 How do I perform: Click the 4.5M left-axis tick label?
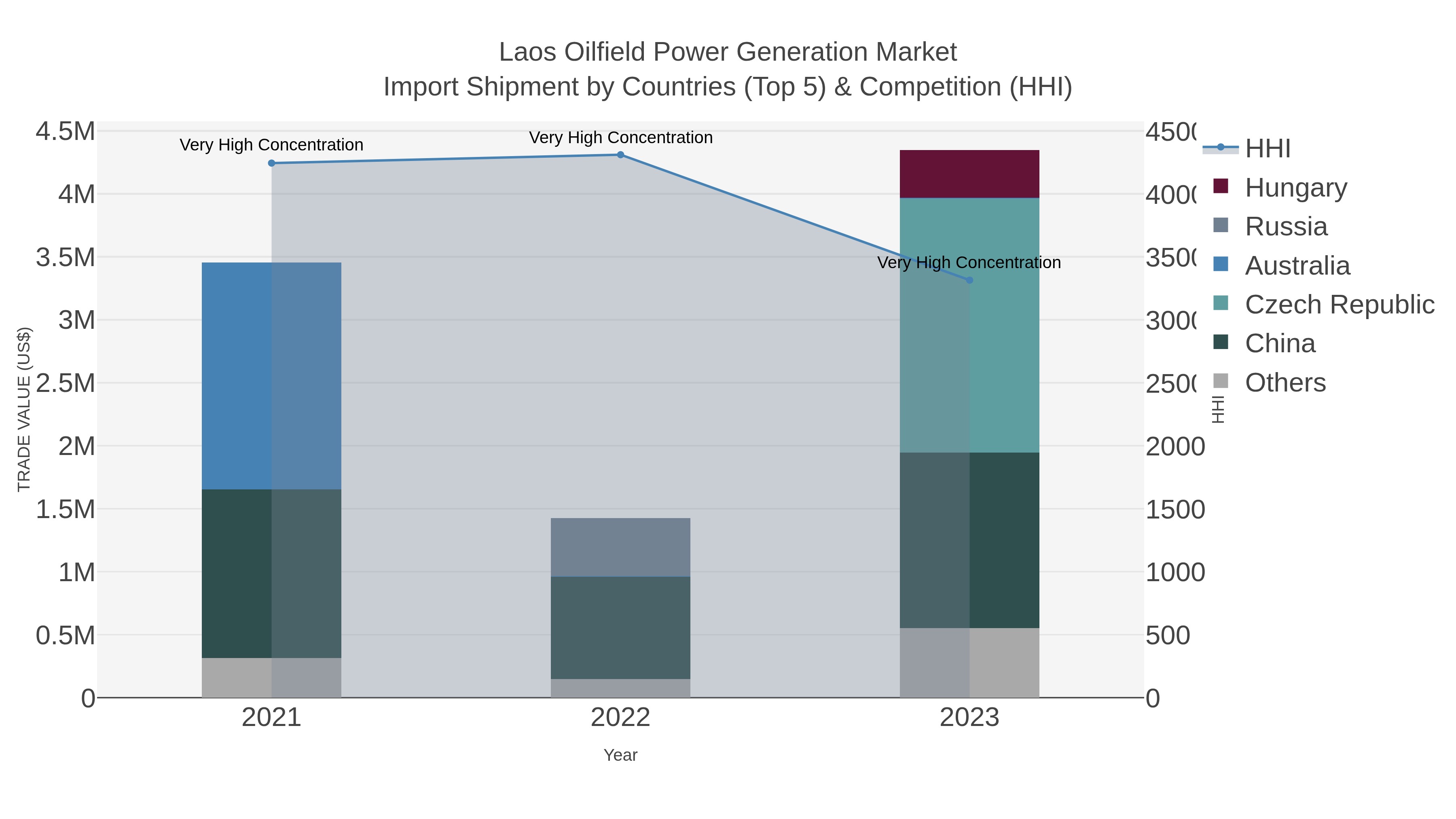66,131
